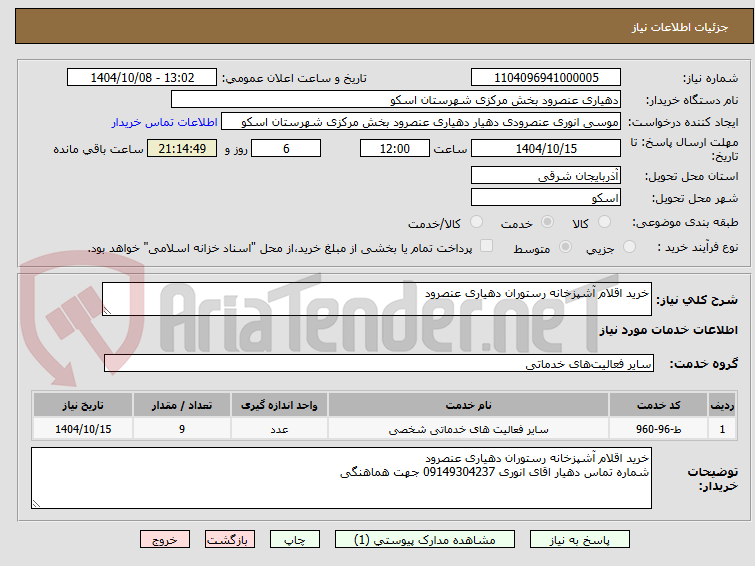Screen dimensions: 755x566
Task: Click the تعداد / مقدار column header
Action: (x=182, y=405)
